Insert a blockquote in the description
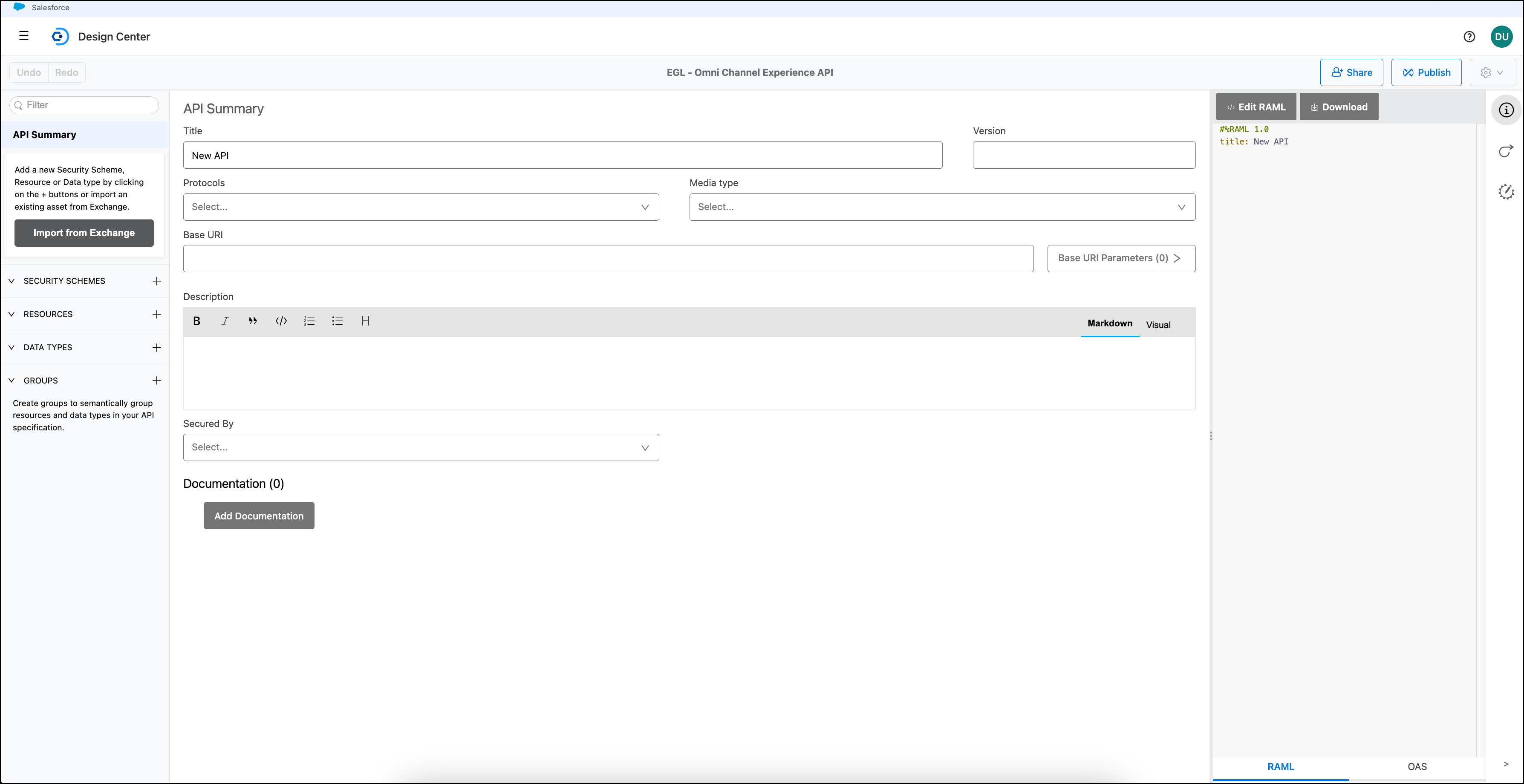Screen dimensions: 1524x784 [253, 321]
